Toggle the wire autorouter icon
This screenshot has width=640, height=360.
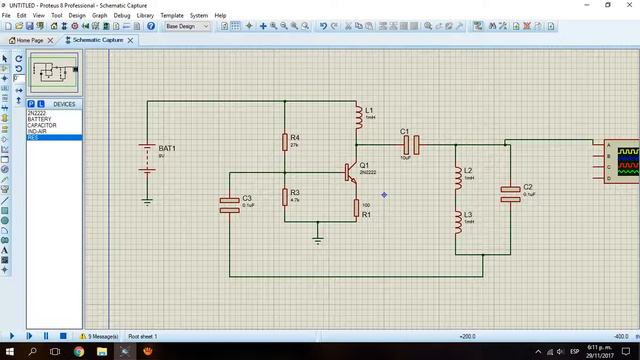tap(478, 26)
